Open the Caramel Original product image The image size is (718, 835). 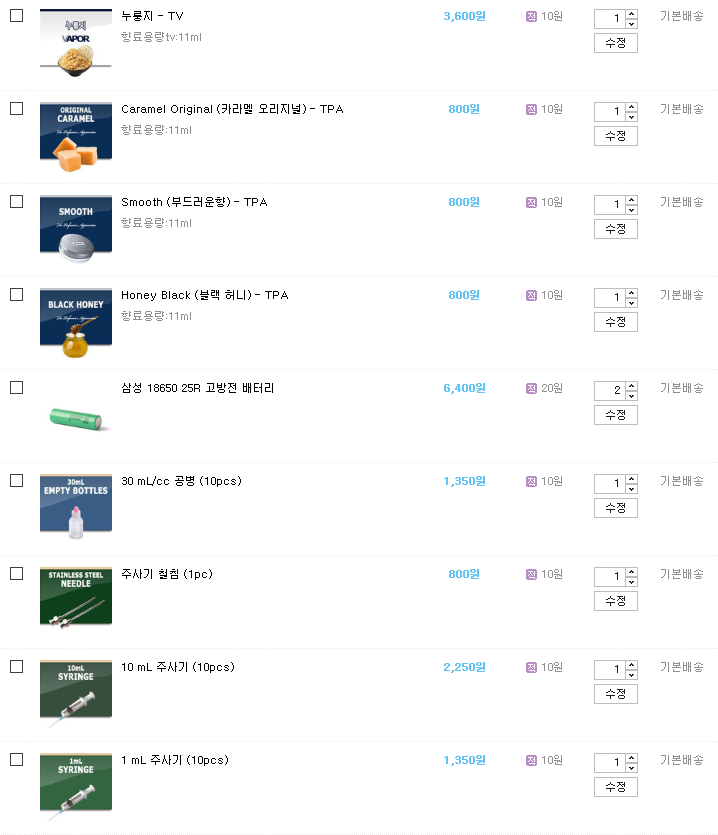pos(76,131)
